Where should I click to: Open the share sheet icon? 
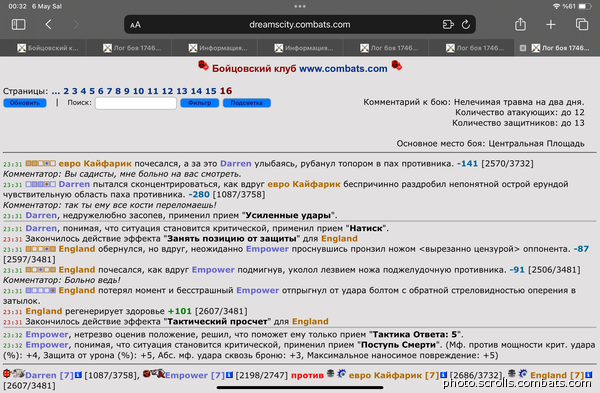coord(520,24)
